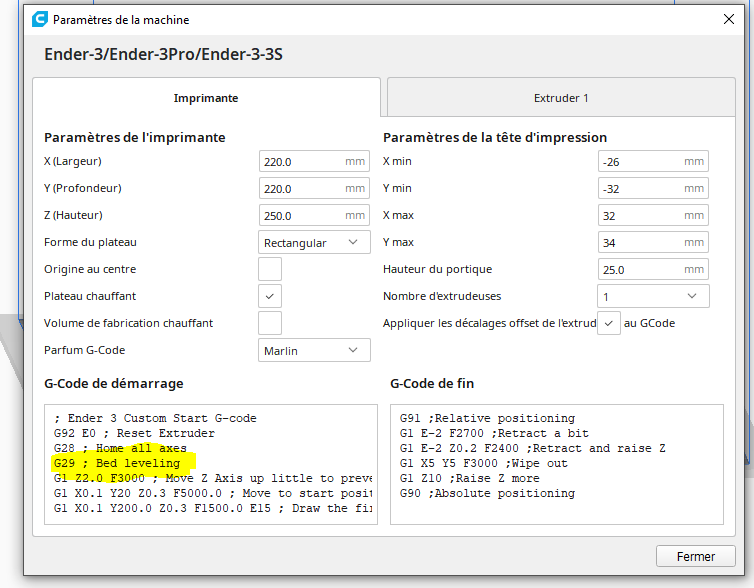Click the Ender-3/Ender-3Pro/Ender-3-3S heading

163,54
